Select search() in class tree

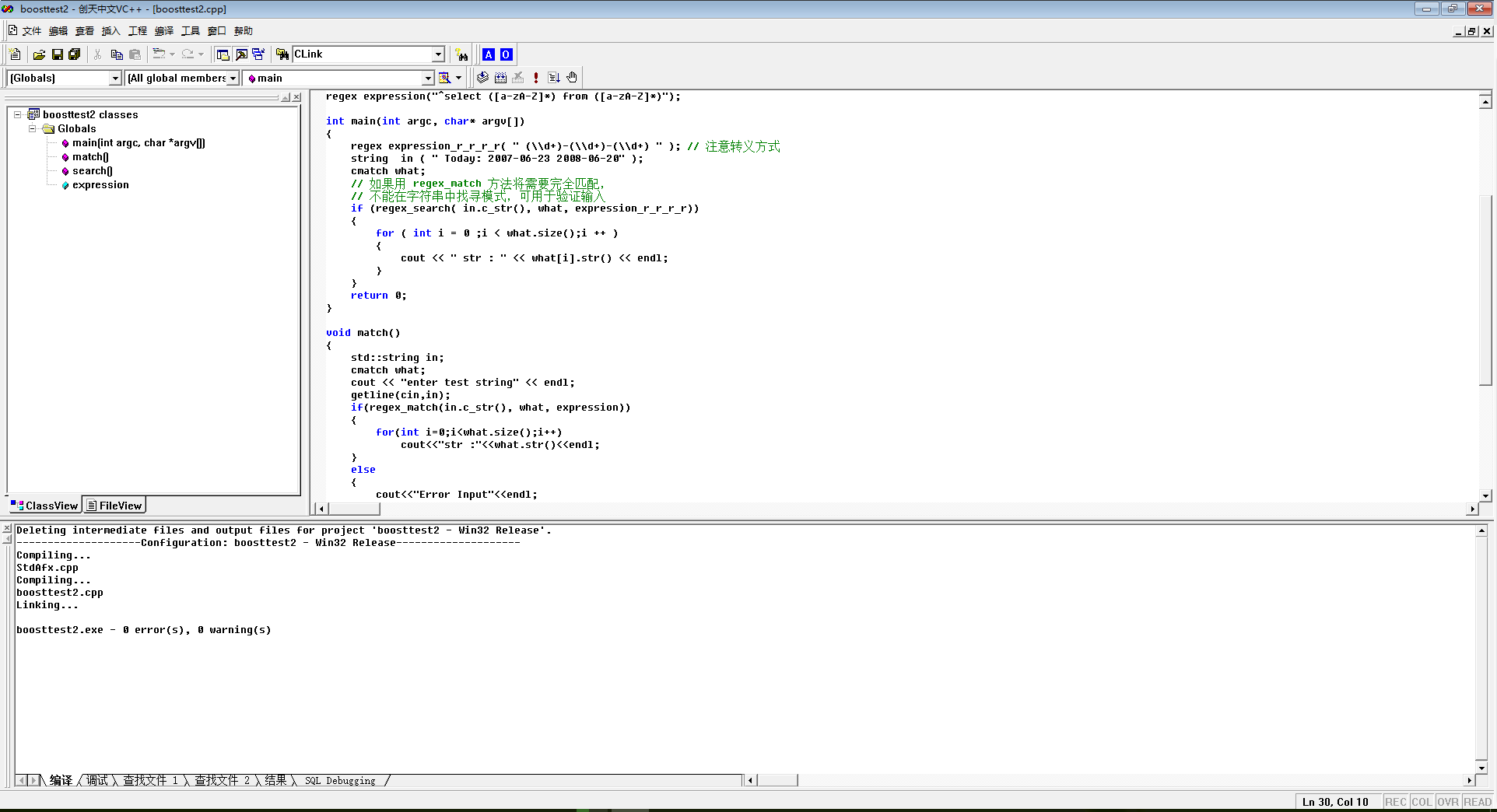(93, 171)
